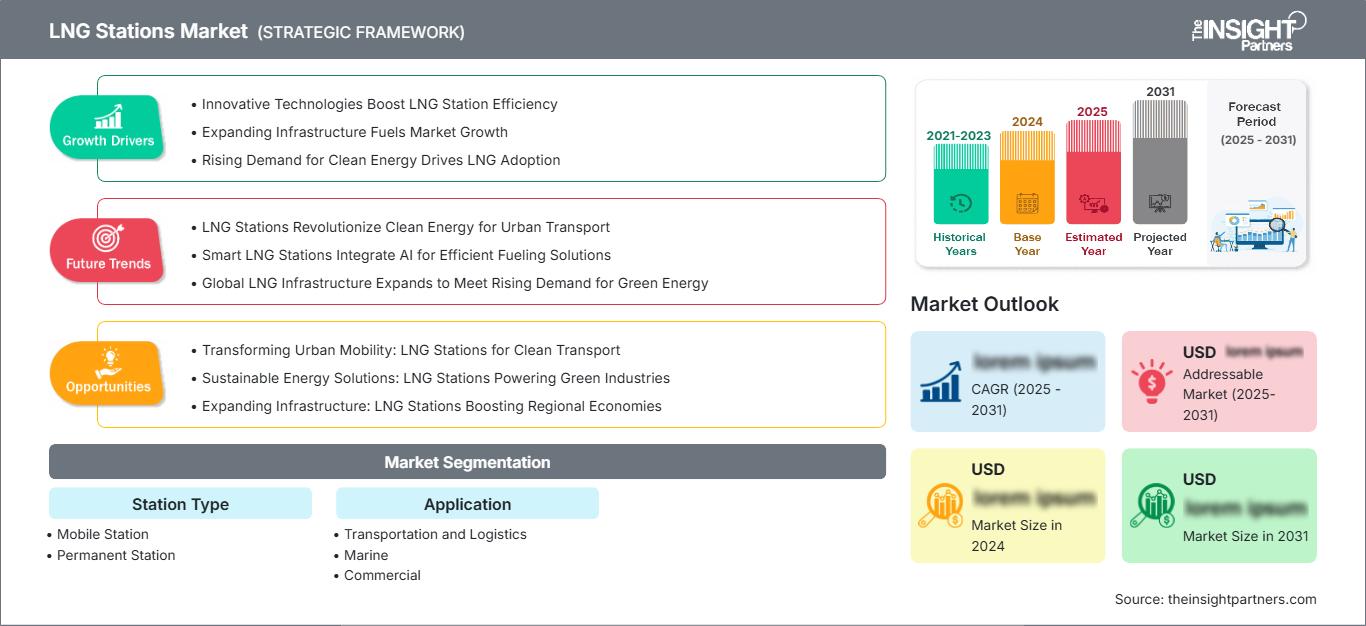Click the 2025 red estimated bar
This screenshot has height=626, width=1366.
pyautogui.click(x=1093, y=172)
